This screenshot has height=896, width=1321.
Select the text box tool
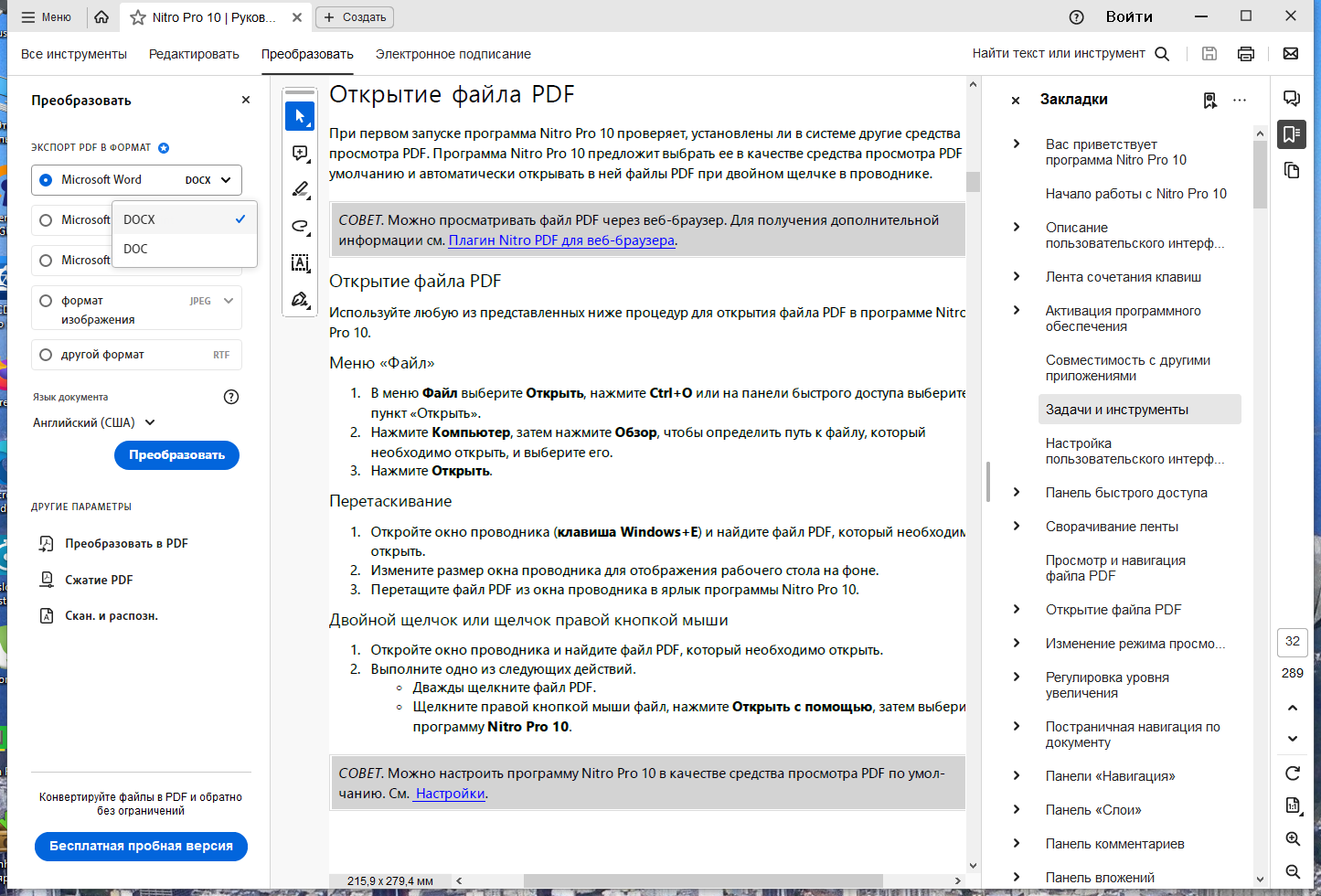300,262
